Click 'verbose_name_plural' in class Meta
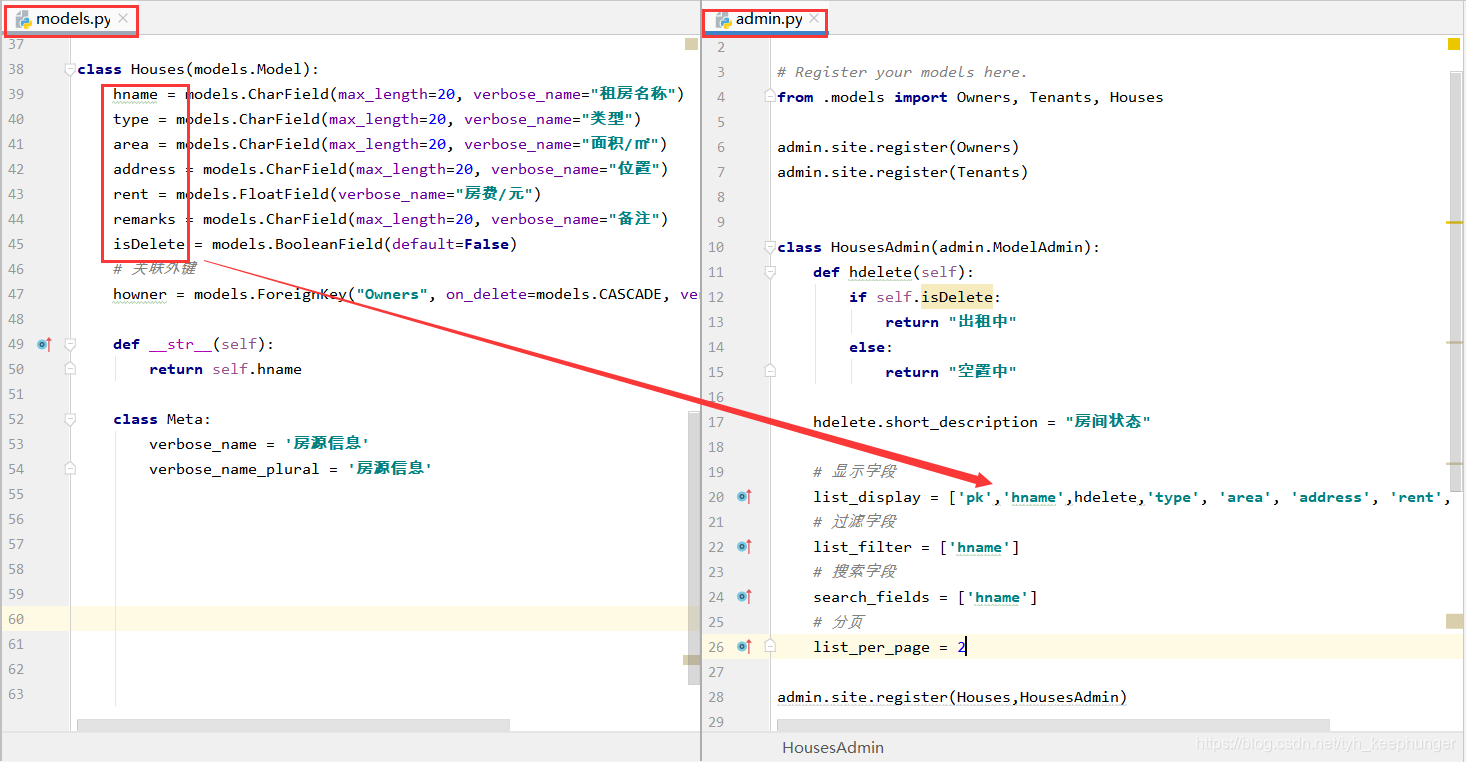This screenshot has width=1466, height=762. point(234,469)
